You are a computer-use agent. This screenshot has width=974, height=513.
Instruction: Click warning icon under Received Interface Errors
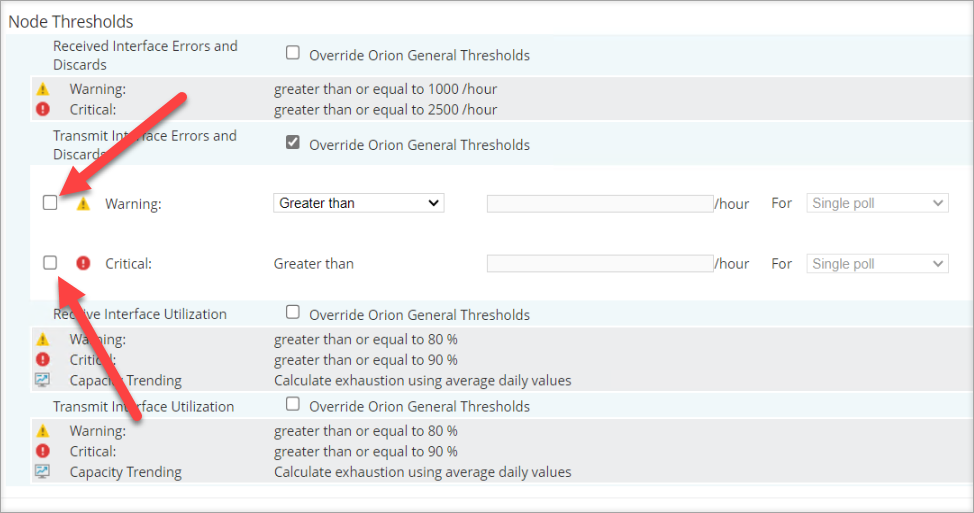42,89
